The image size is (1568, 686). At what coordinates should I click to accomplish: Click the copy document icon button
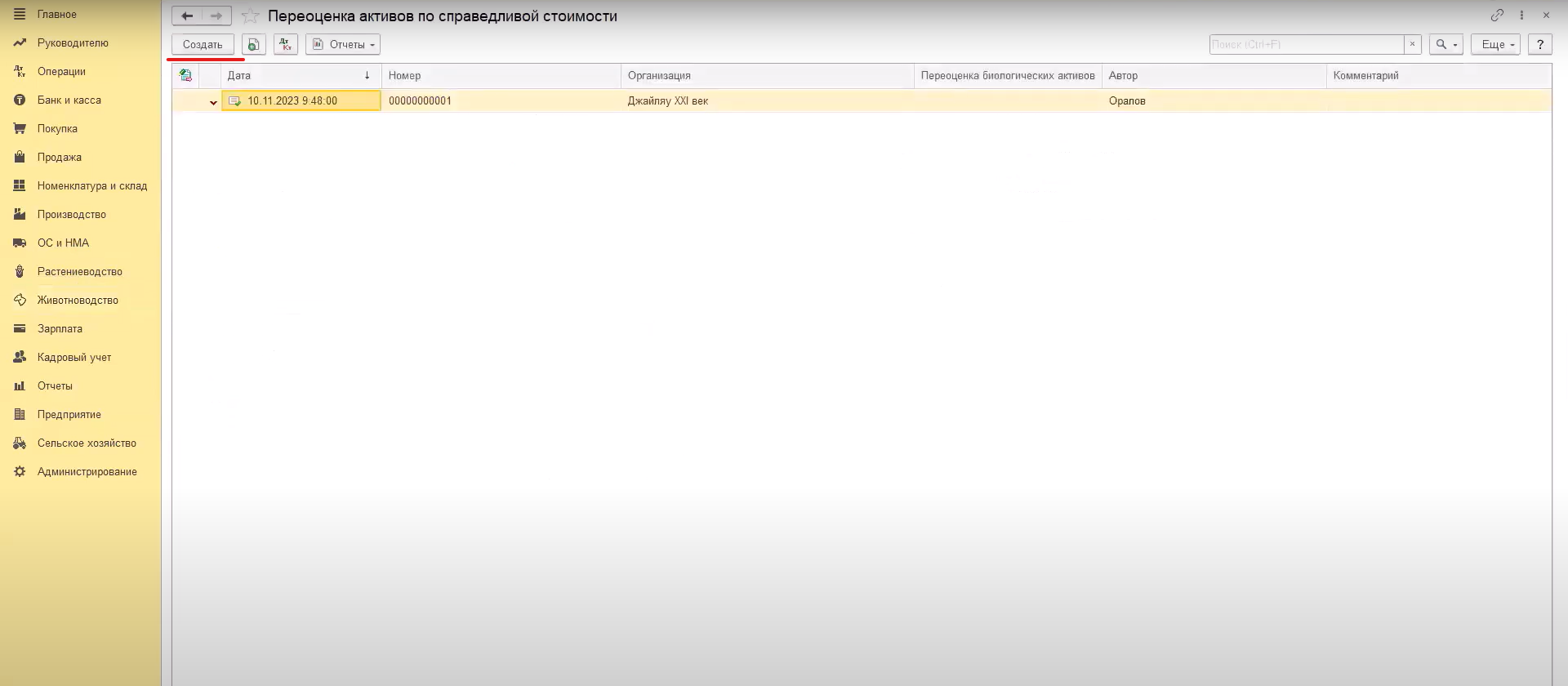click(x=254, y=45)
